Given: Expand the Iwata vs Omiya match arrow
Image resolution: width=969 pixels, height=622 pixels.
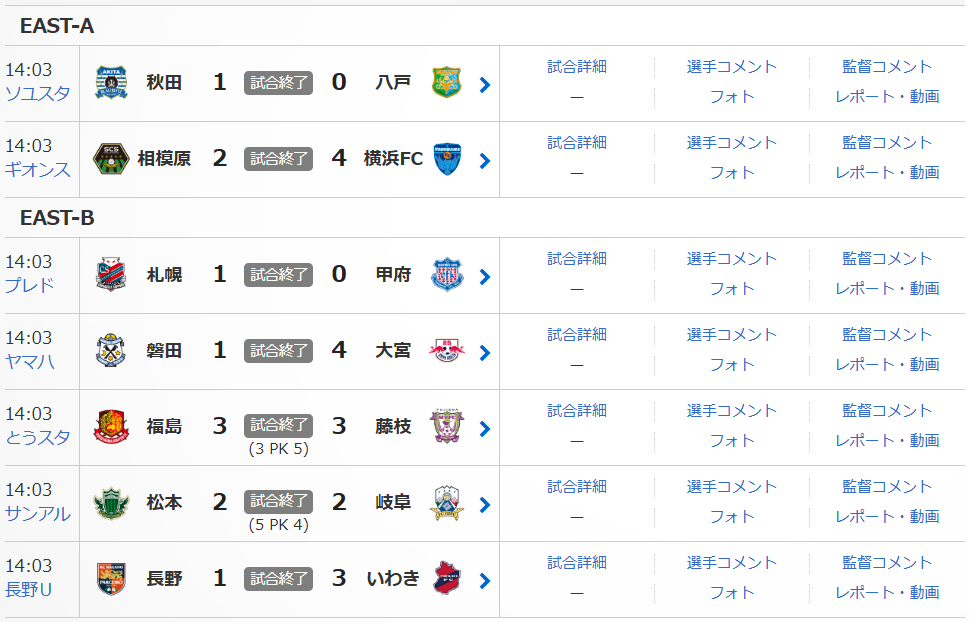Looking at the screenshot, I should pos(485,353).
